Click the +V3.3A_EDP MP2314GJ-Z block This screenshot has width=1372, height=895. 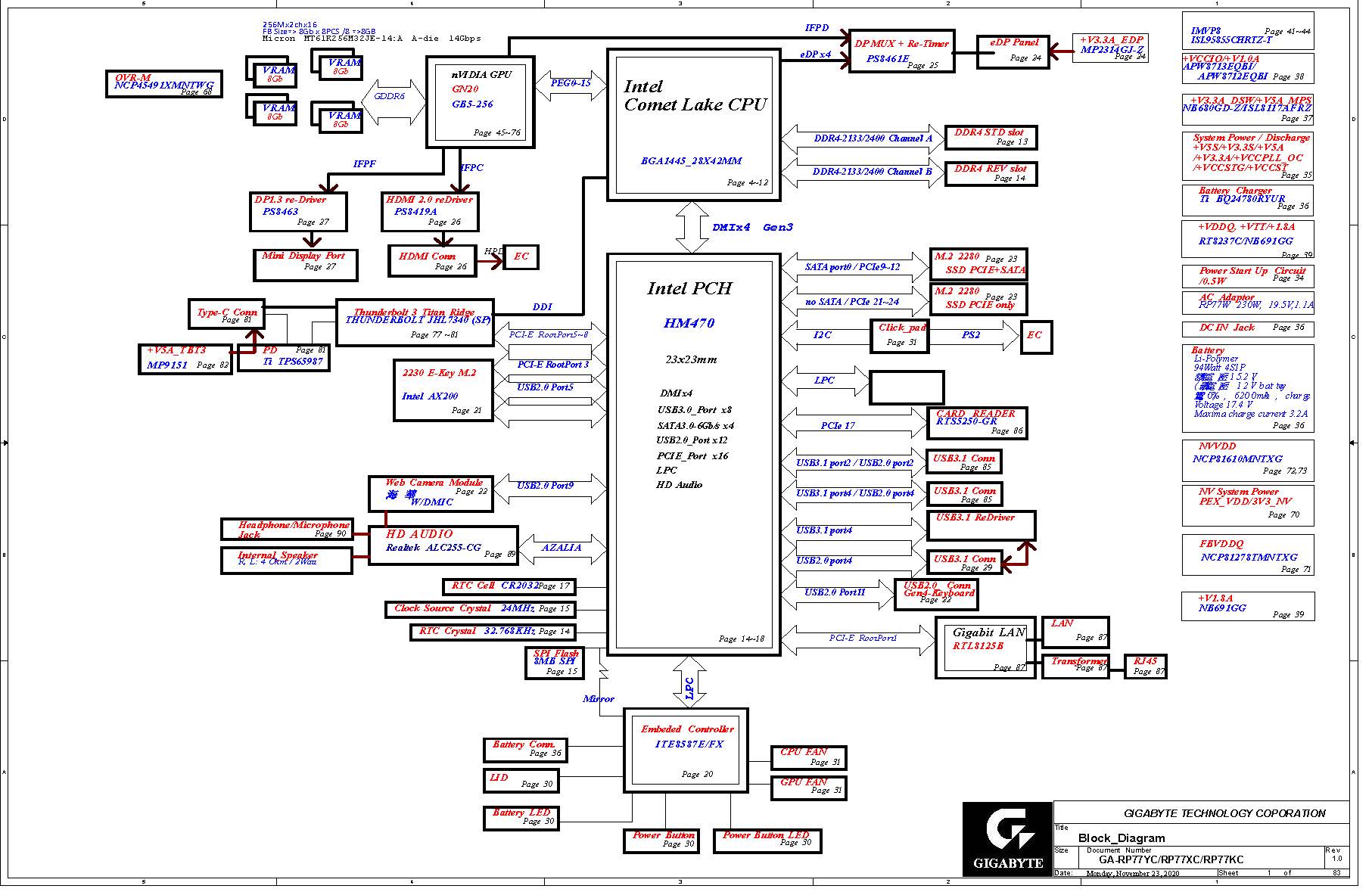1110,48
